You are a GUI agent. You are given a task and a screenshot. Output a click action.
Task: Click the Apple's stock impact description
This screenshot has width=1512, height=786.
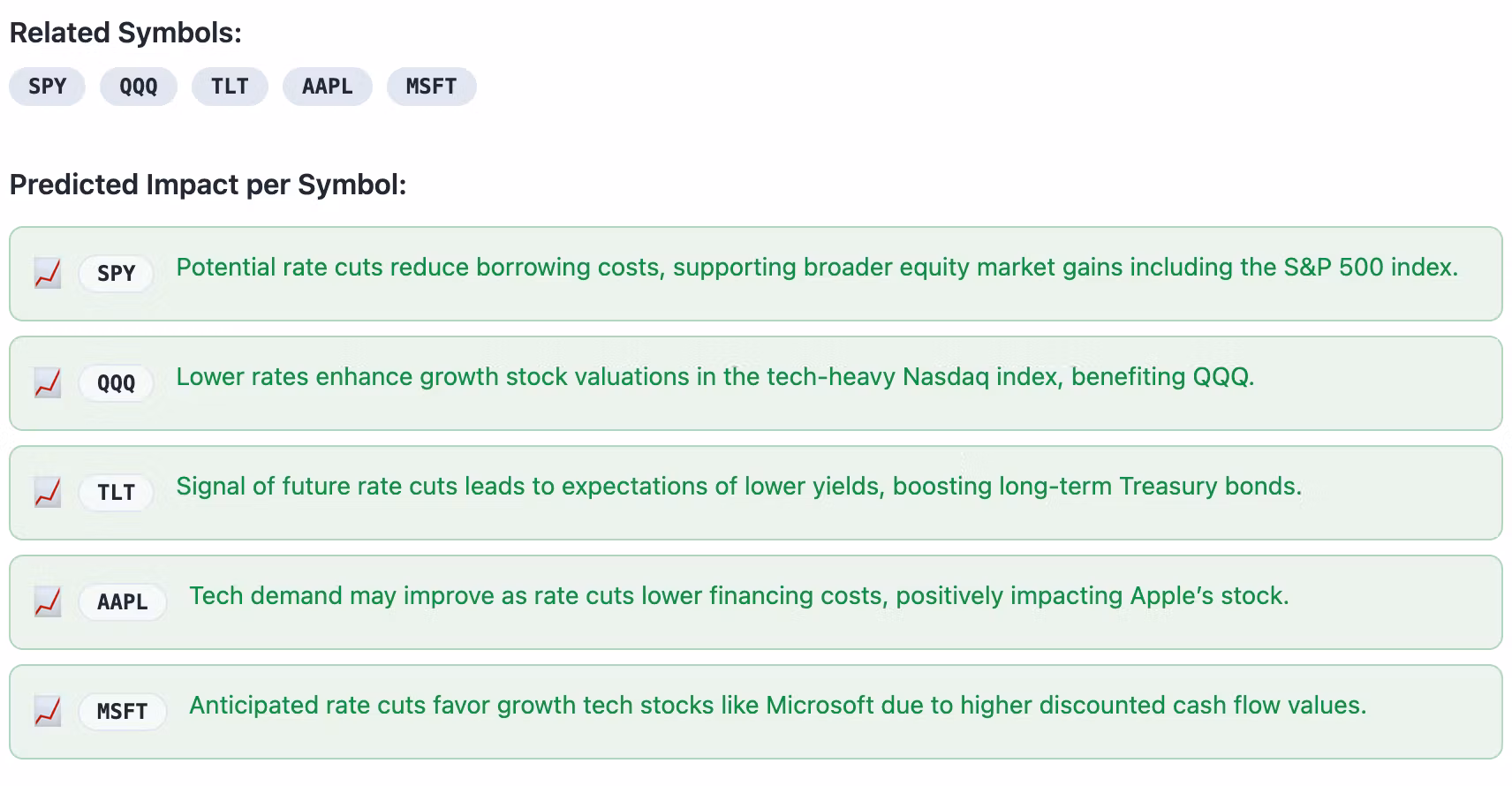(x=739, y=596)
